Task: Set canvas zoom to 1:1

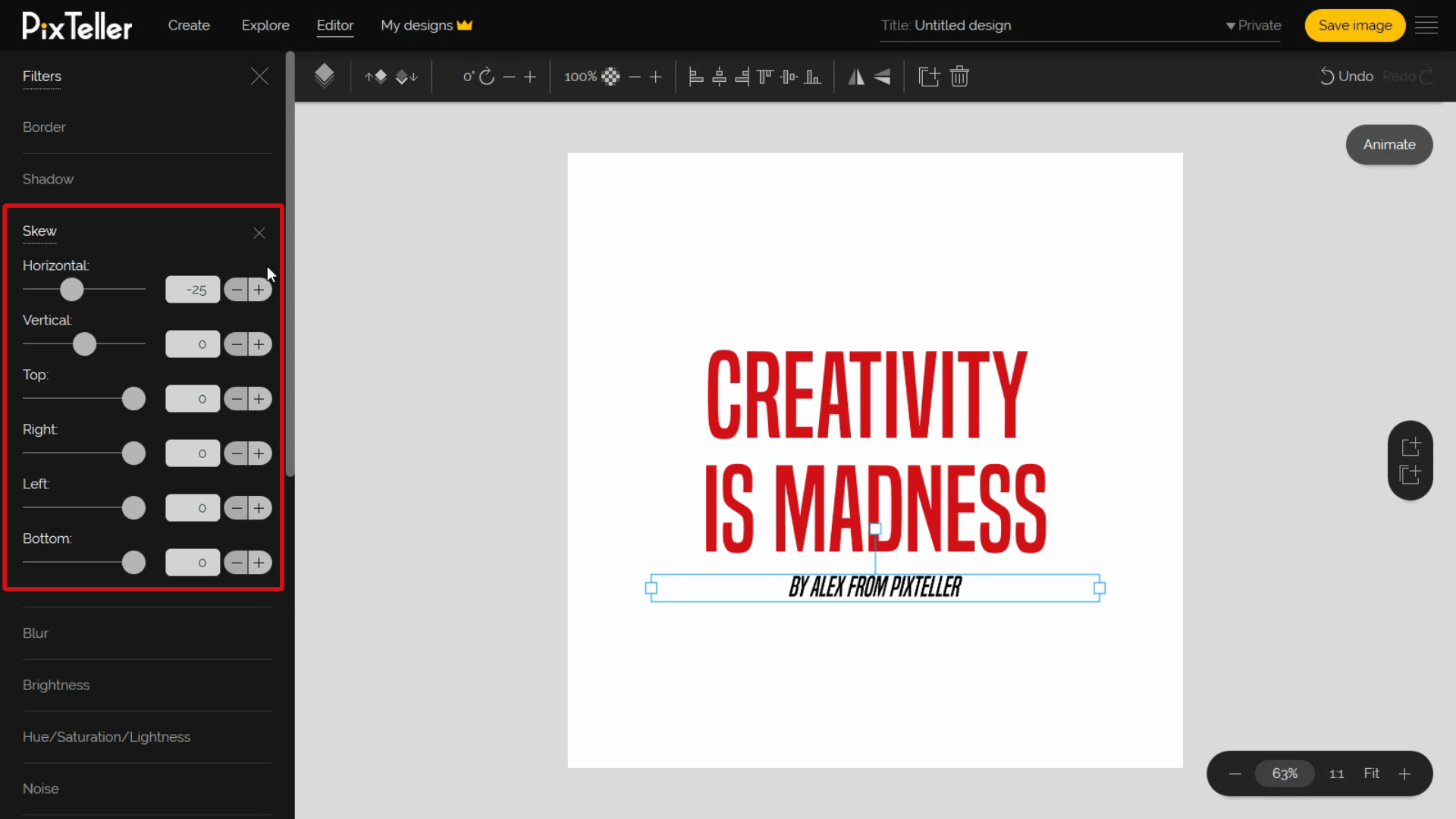Action: (x=1337, y=773)
